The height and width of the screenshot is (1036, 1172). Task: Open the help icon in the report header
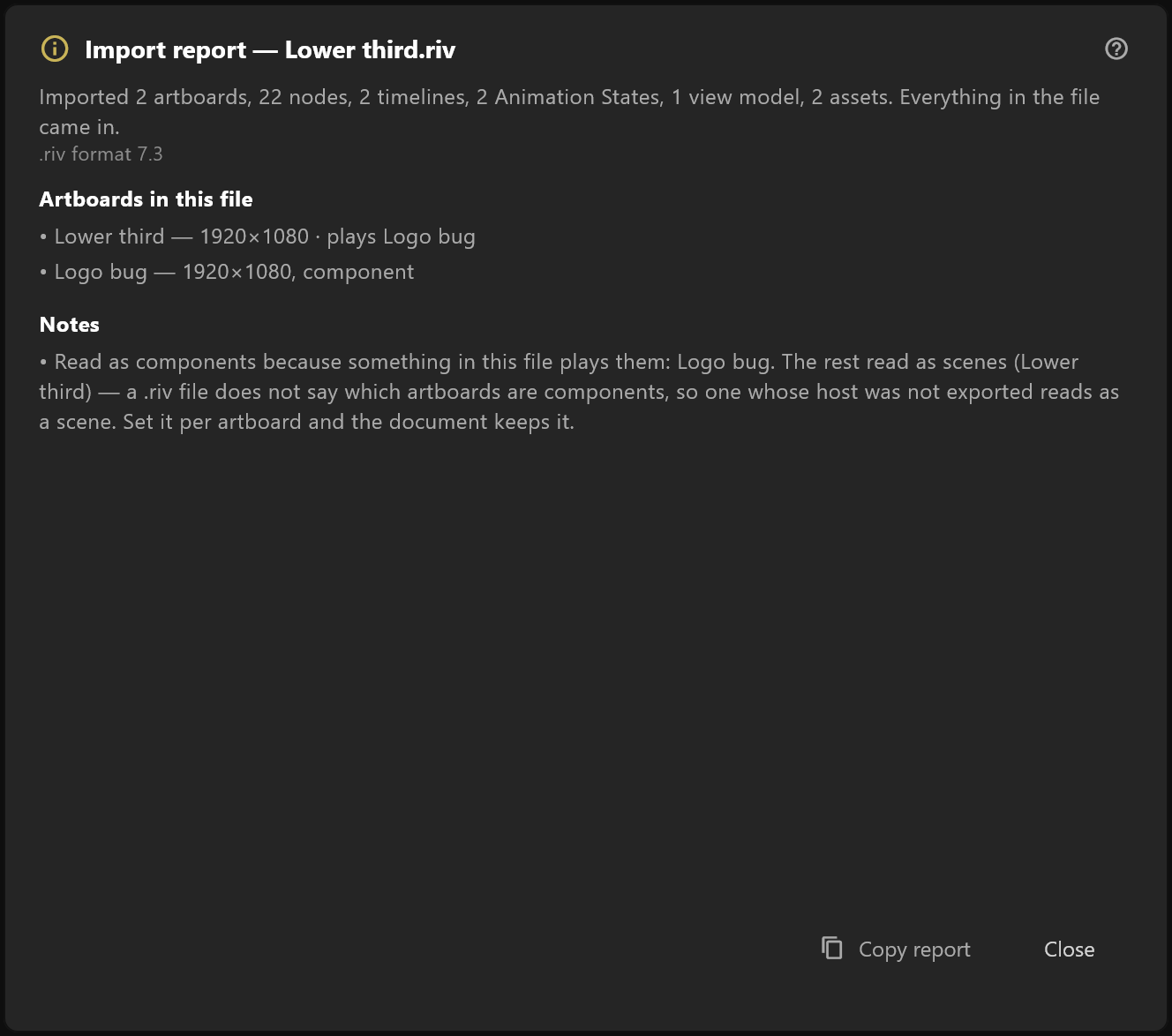click(1116, 49)
